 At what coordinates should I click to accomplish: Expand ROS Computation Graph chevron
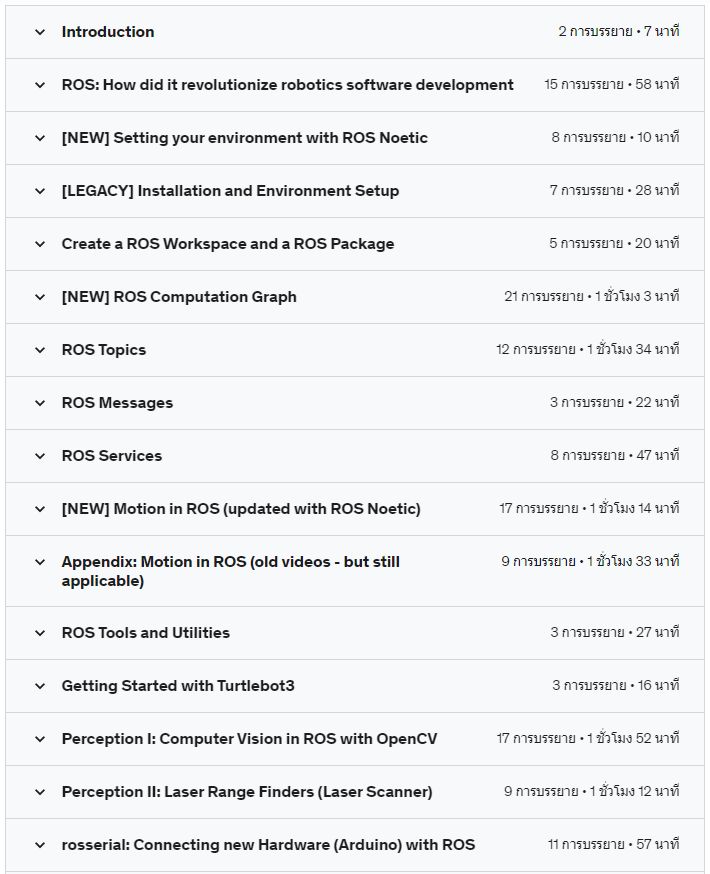pos(40,297)
